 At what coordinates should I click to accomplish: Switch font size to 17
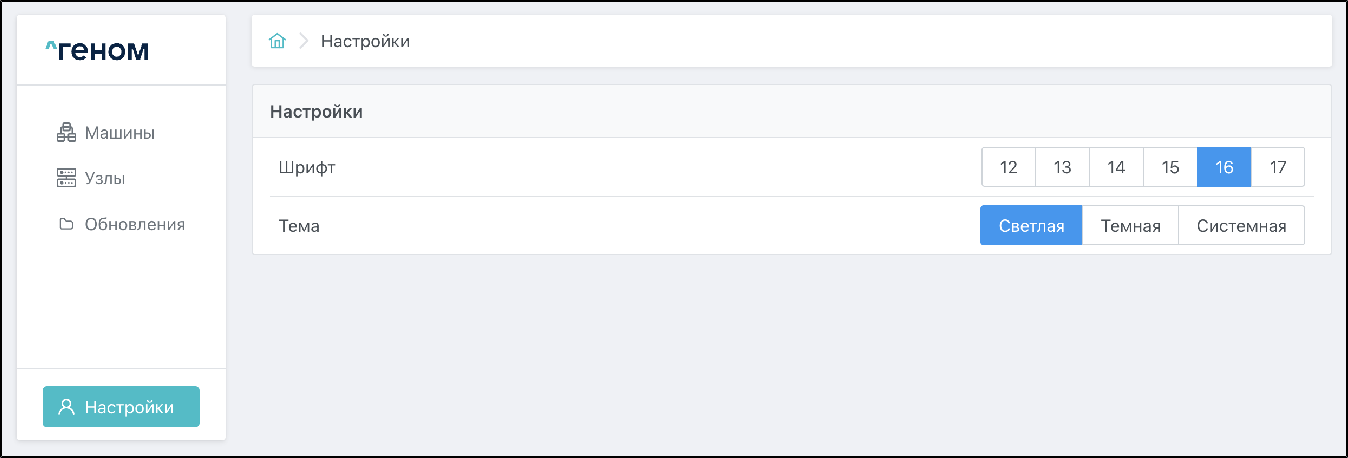pyautogui.click(x=1278, y=168)
